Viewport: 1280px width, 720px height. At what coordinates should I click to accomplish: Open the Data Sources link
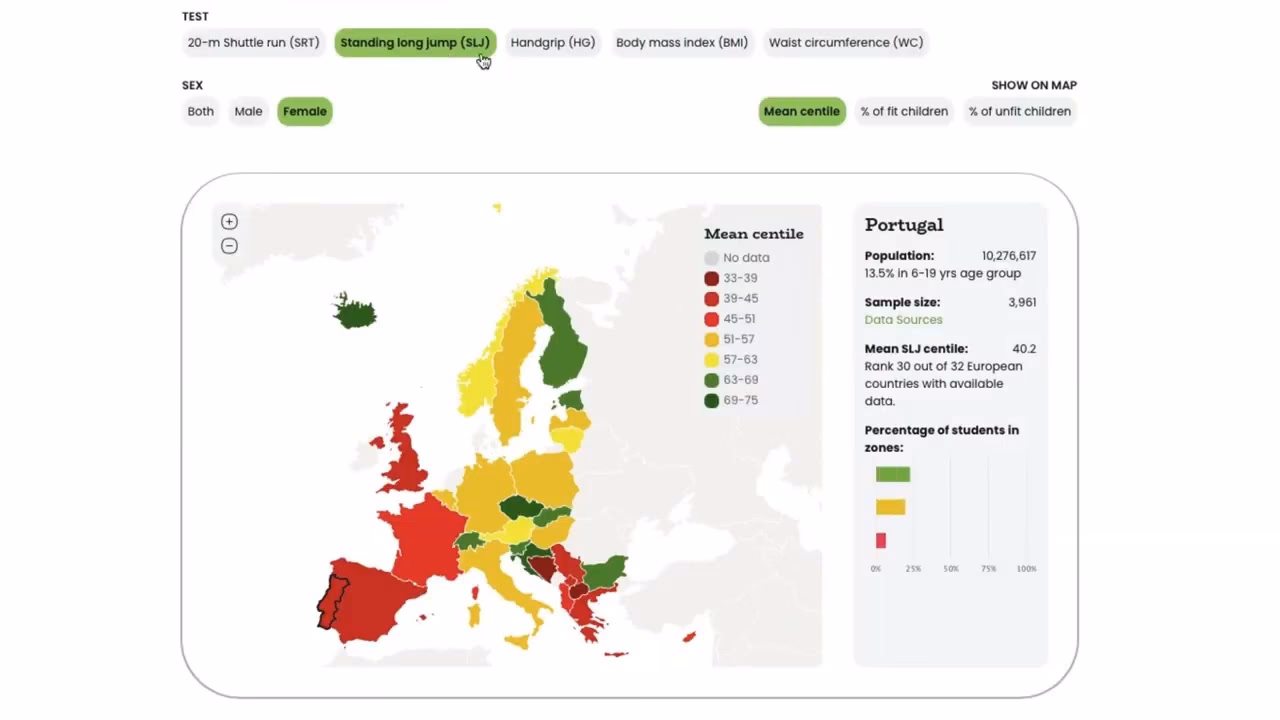[903, 319]
